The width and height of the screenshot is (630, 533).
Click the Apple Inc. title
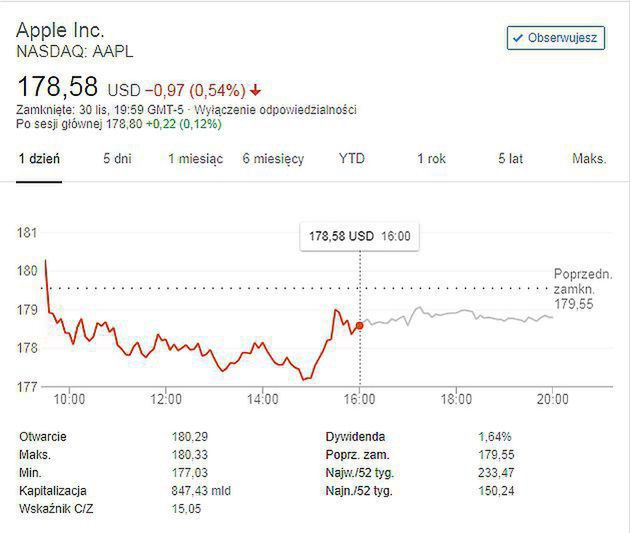pos(60,30)
